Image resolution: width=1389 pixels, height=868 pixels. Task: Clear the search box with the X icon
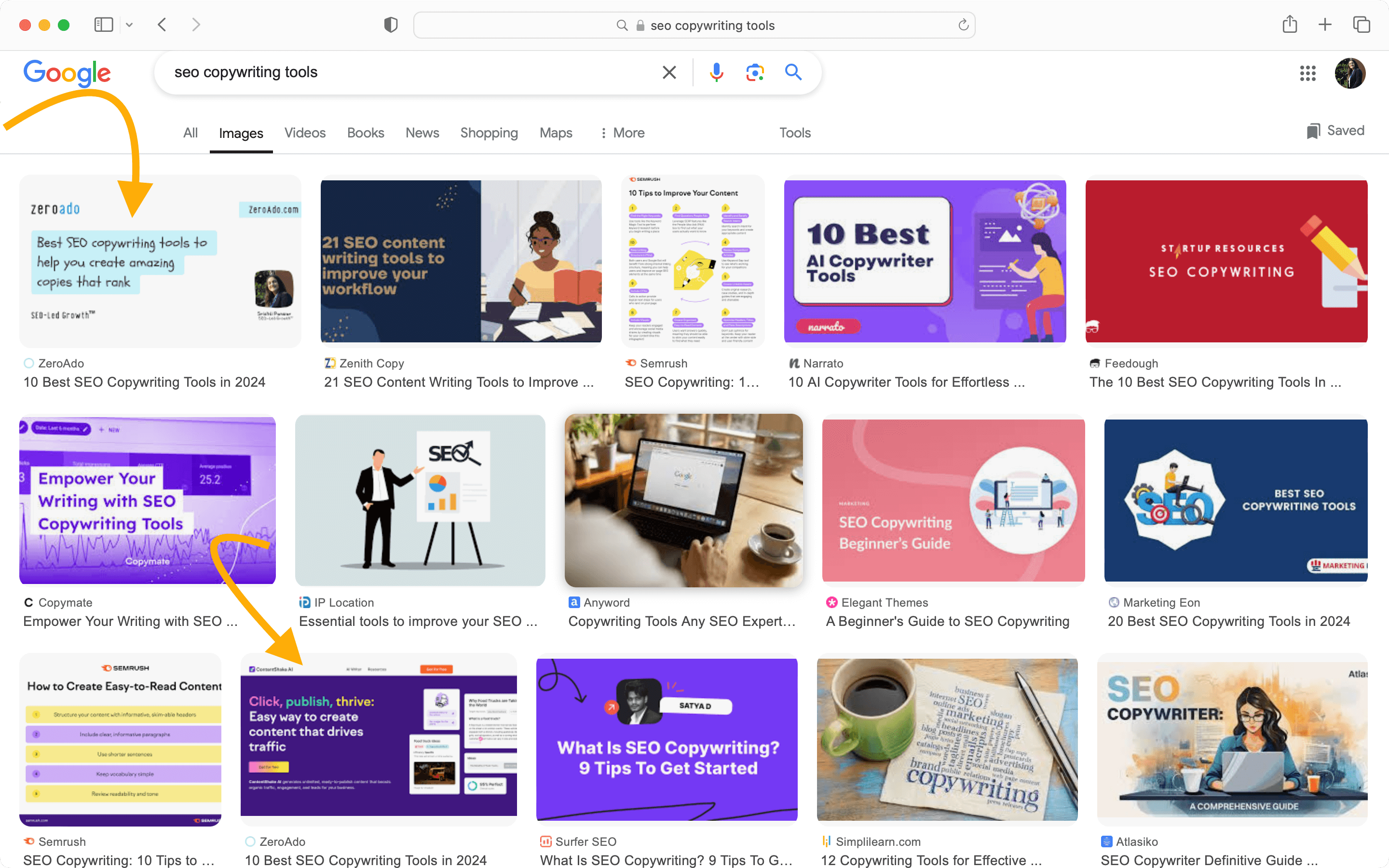669,72
